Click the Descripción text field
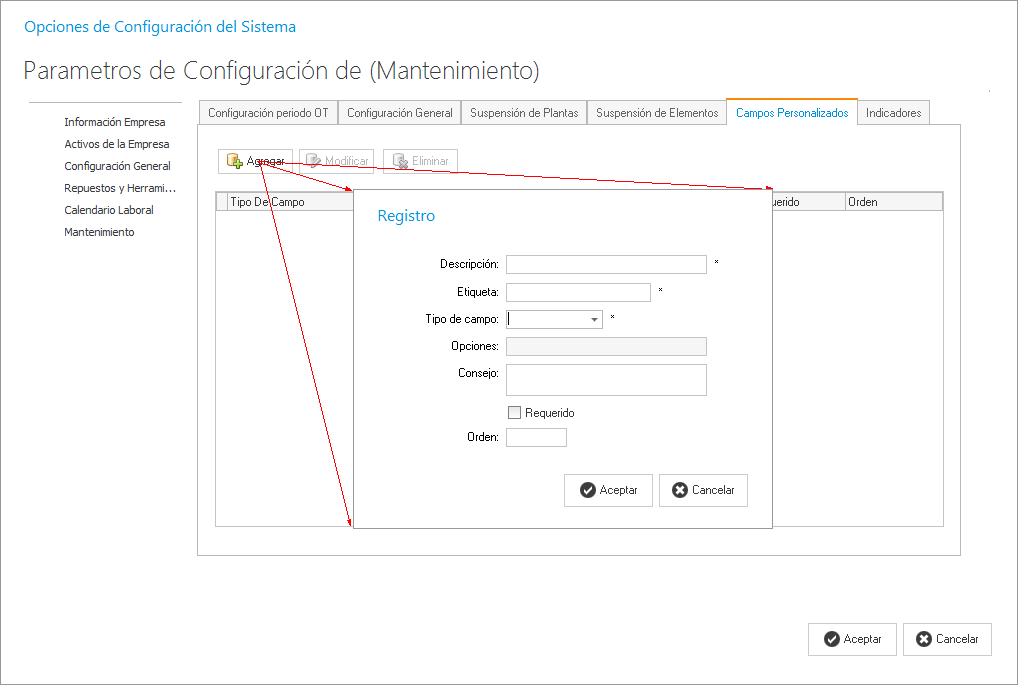The width and height of the screenshot is (1018, 685). pyautogui.click(x=606, y=264)
